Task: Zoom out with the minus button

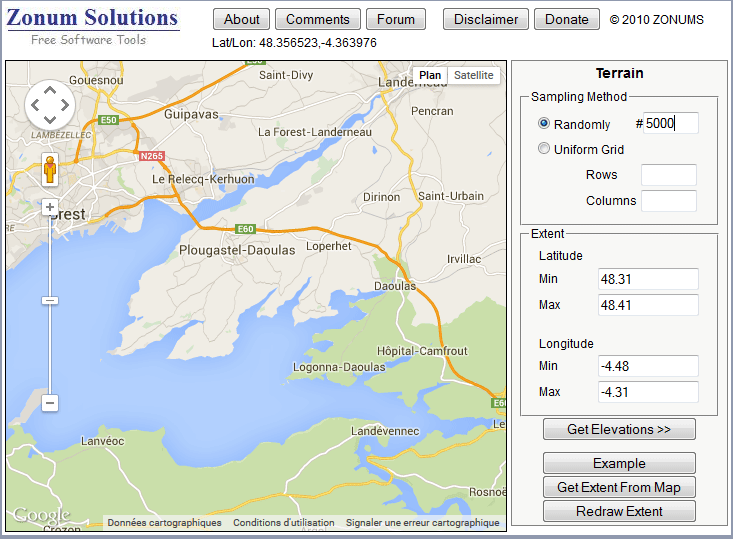Action: pyautogui.click(x=50, y=402)
